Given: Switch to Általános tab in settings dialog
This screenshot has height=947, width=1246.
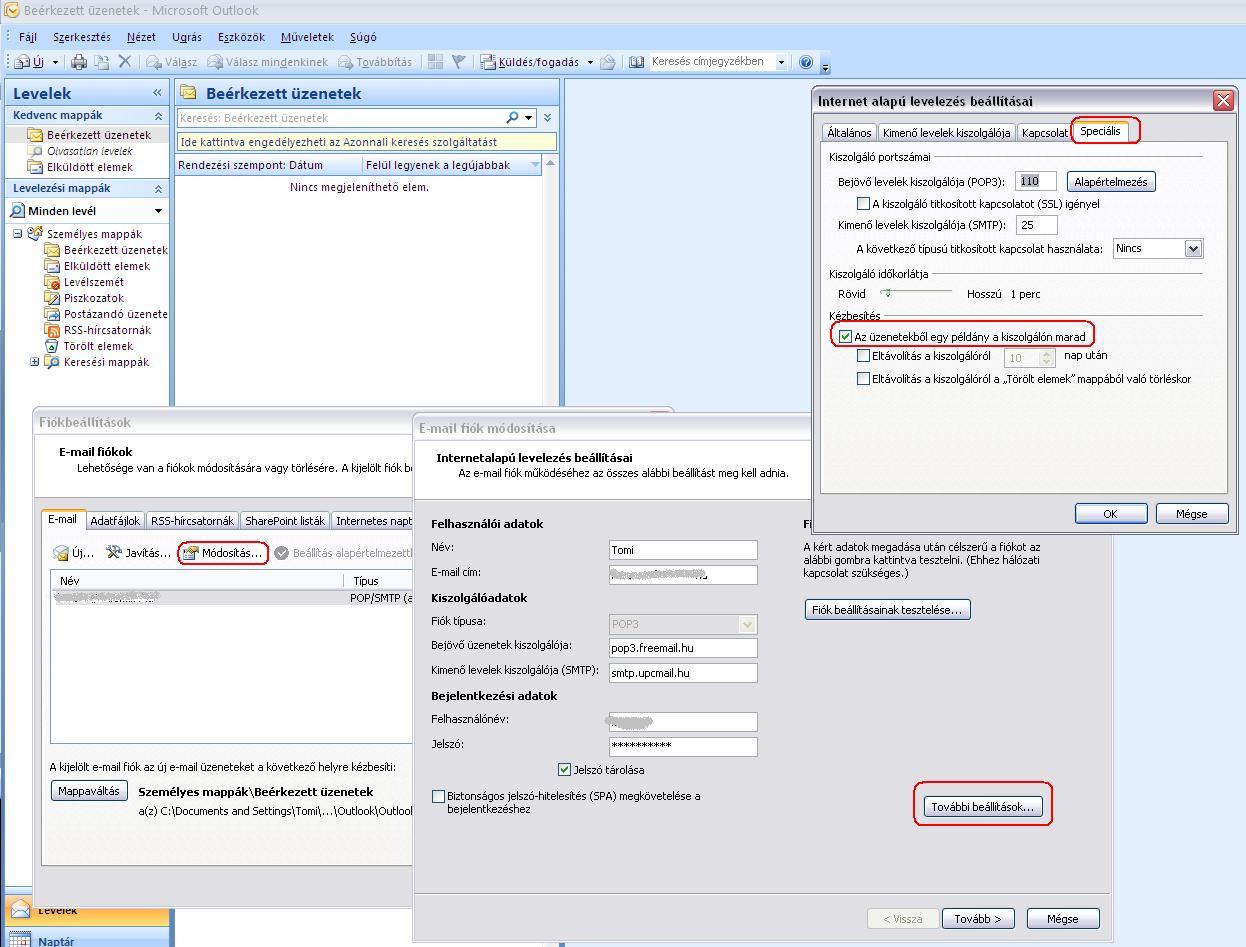Looking at the screenshot, I should point(850,133).
